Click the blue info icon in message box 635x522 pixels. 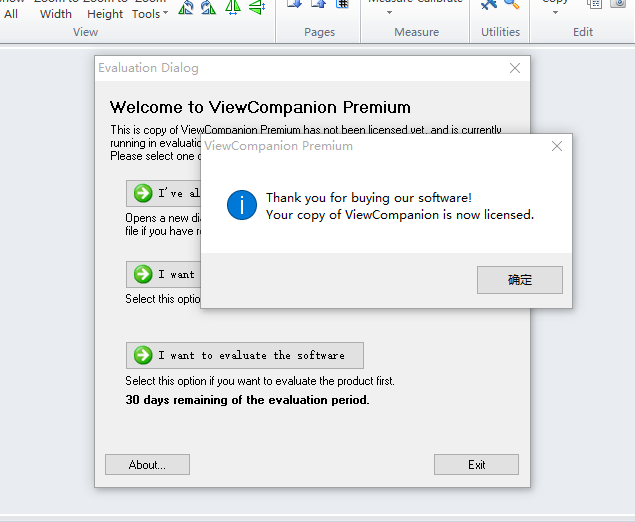pos(242,206)
